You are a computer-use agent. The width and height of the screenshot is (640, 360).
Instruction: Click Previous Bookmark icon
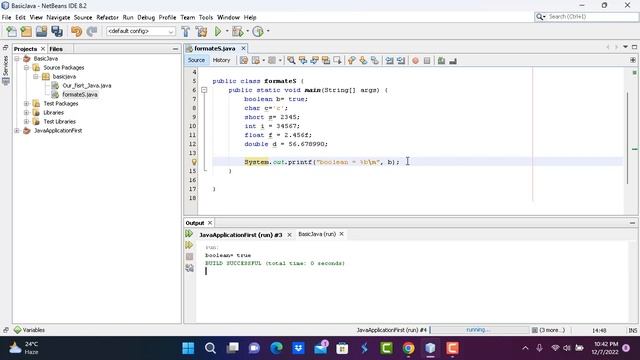coord(351,60)
